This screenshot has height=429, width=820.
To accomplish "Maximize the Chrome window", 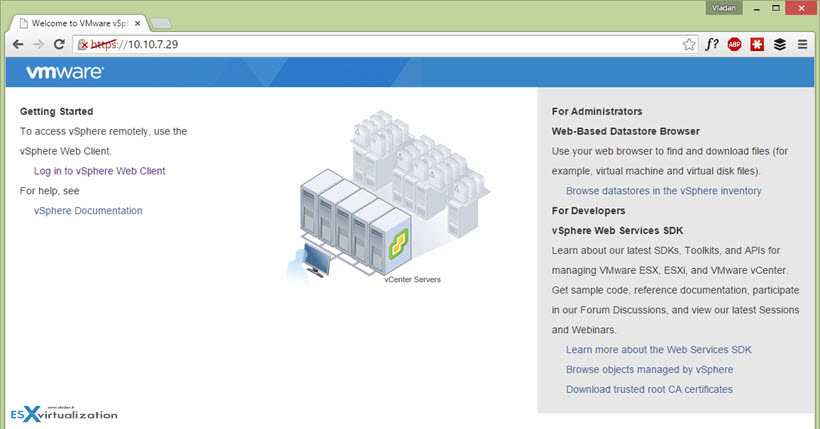I will point(776,8).
